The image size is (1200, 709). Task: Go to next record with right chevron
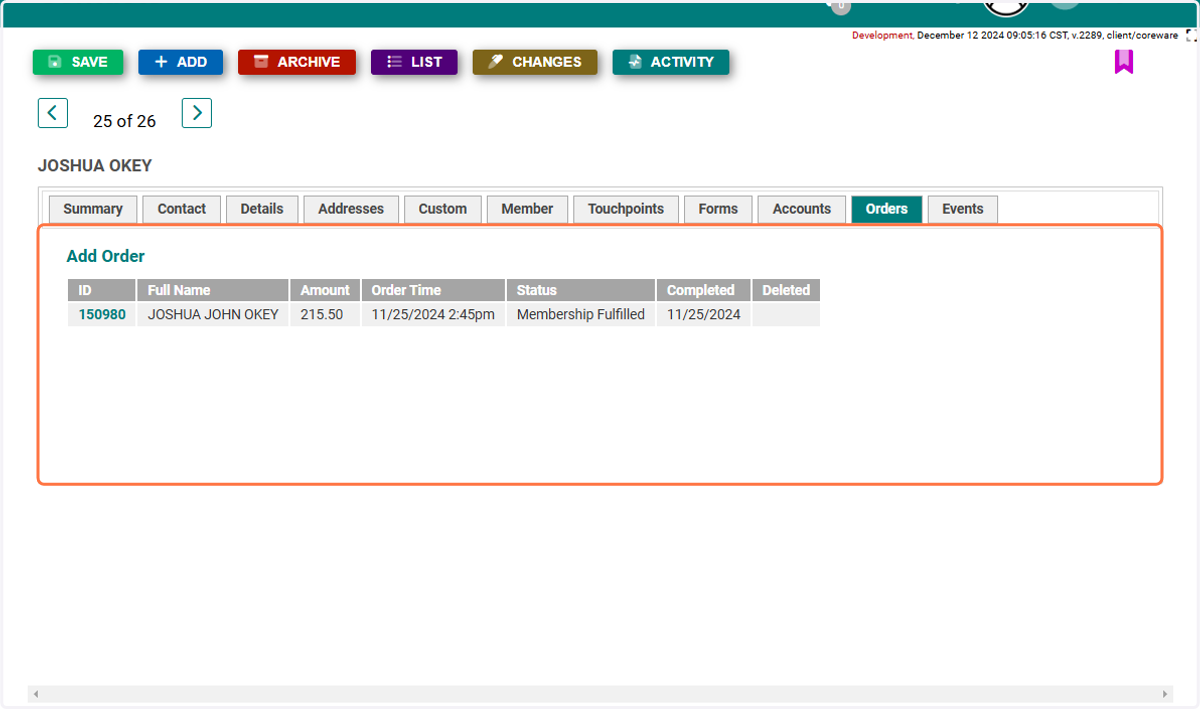click(x=197, y=113)
